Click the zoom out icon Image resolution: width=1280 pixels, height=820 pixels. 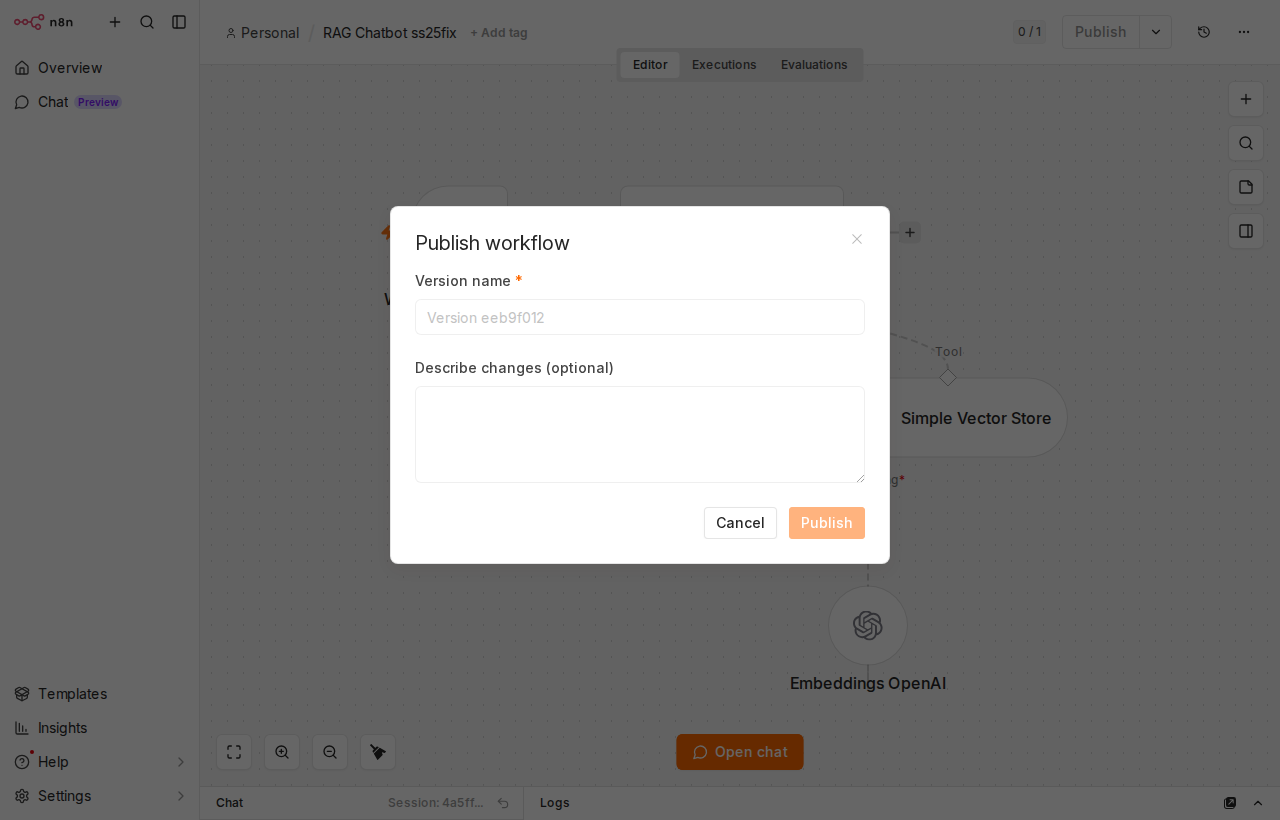[330, 752]
